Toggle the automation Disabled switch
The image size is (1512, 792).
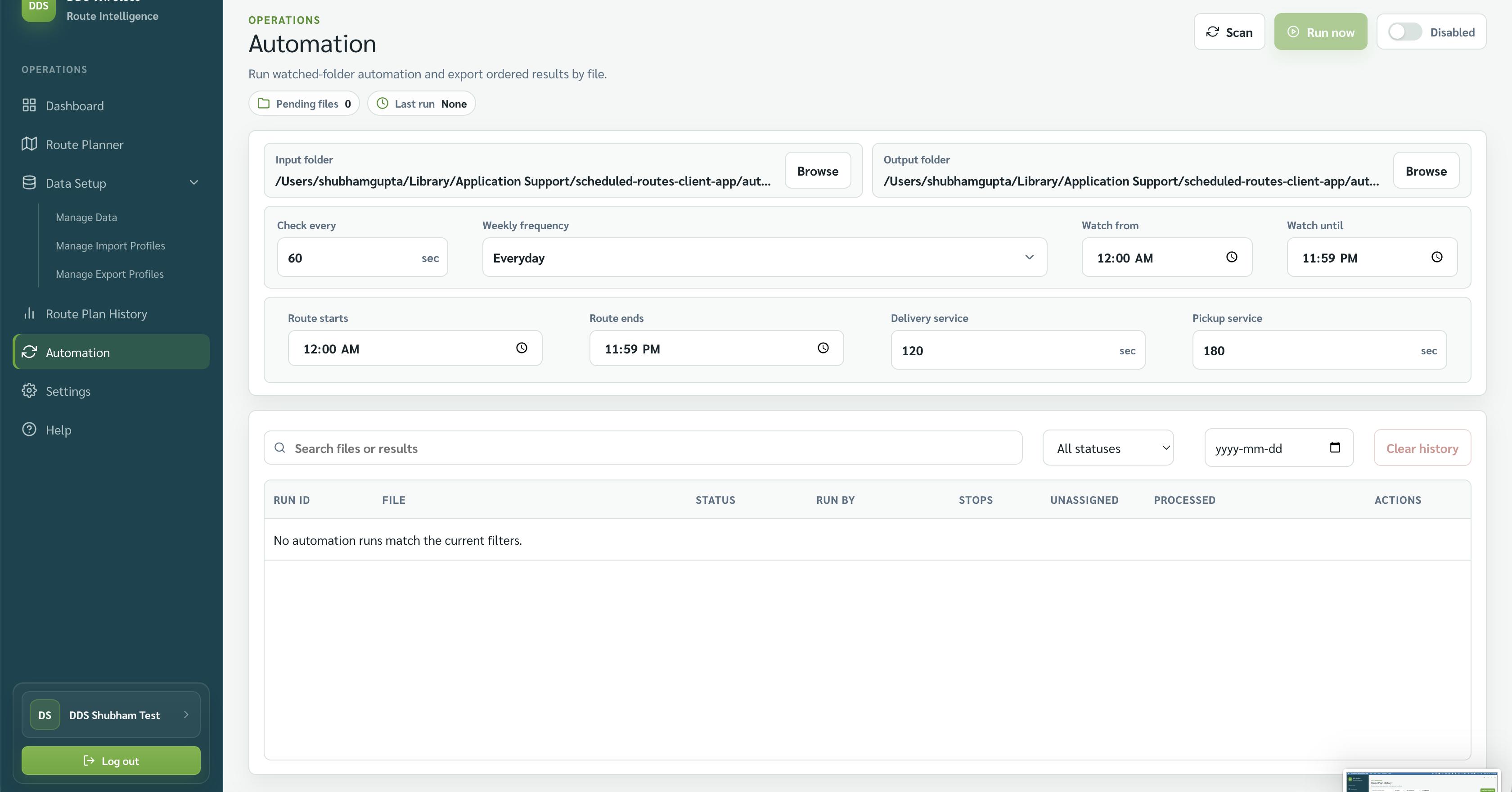point(1404,32)
